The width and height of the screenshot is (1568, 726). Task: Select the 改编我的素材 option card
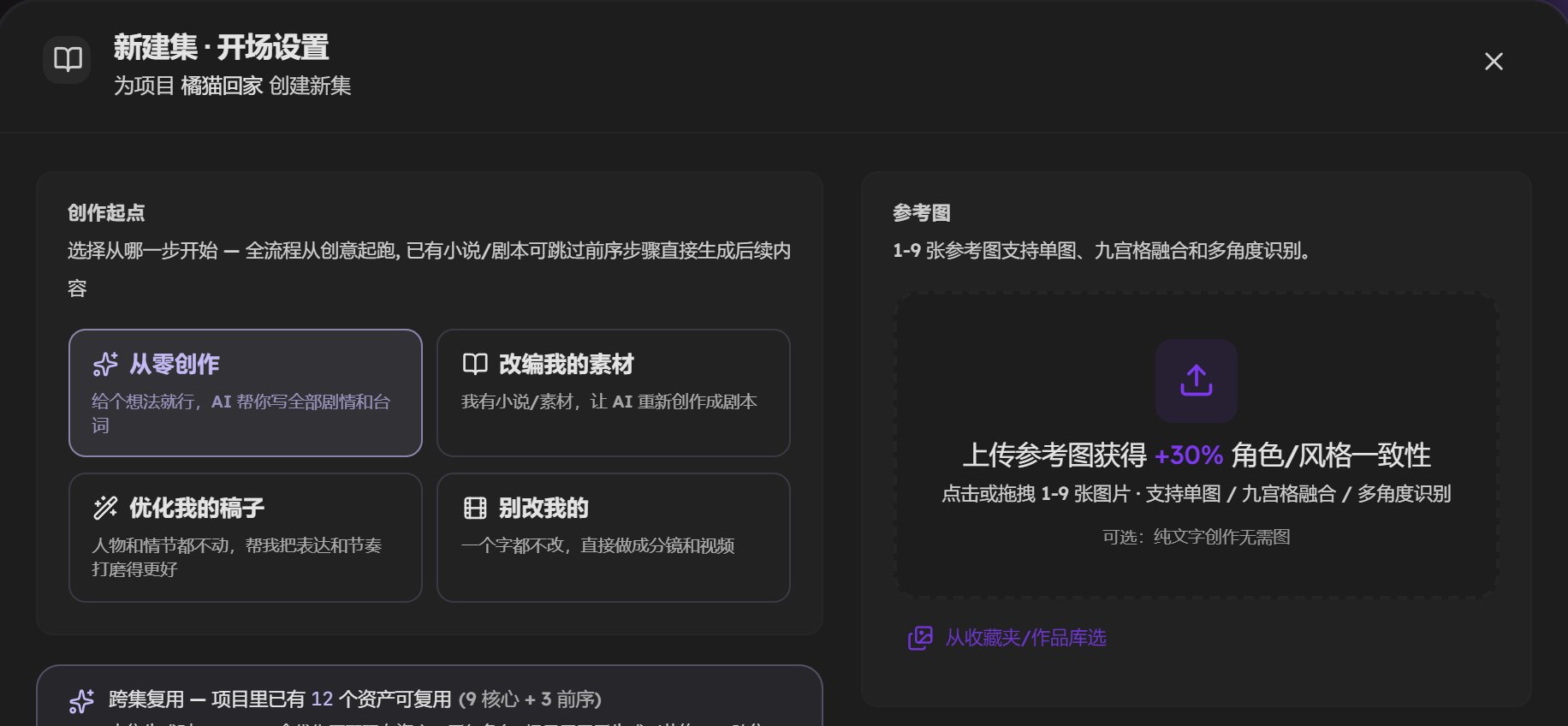click(x=613, y=393)
